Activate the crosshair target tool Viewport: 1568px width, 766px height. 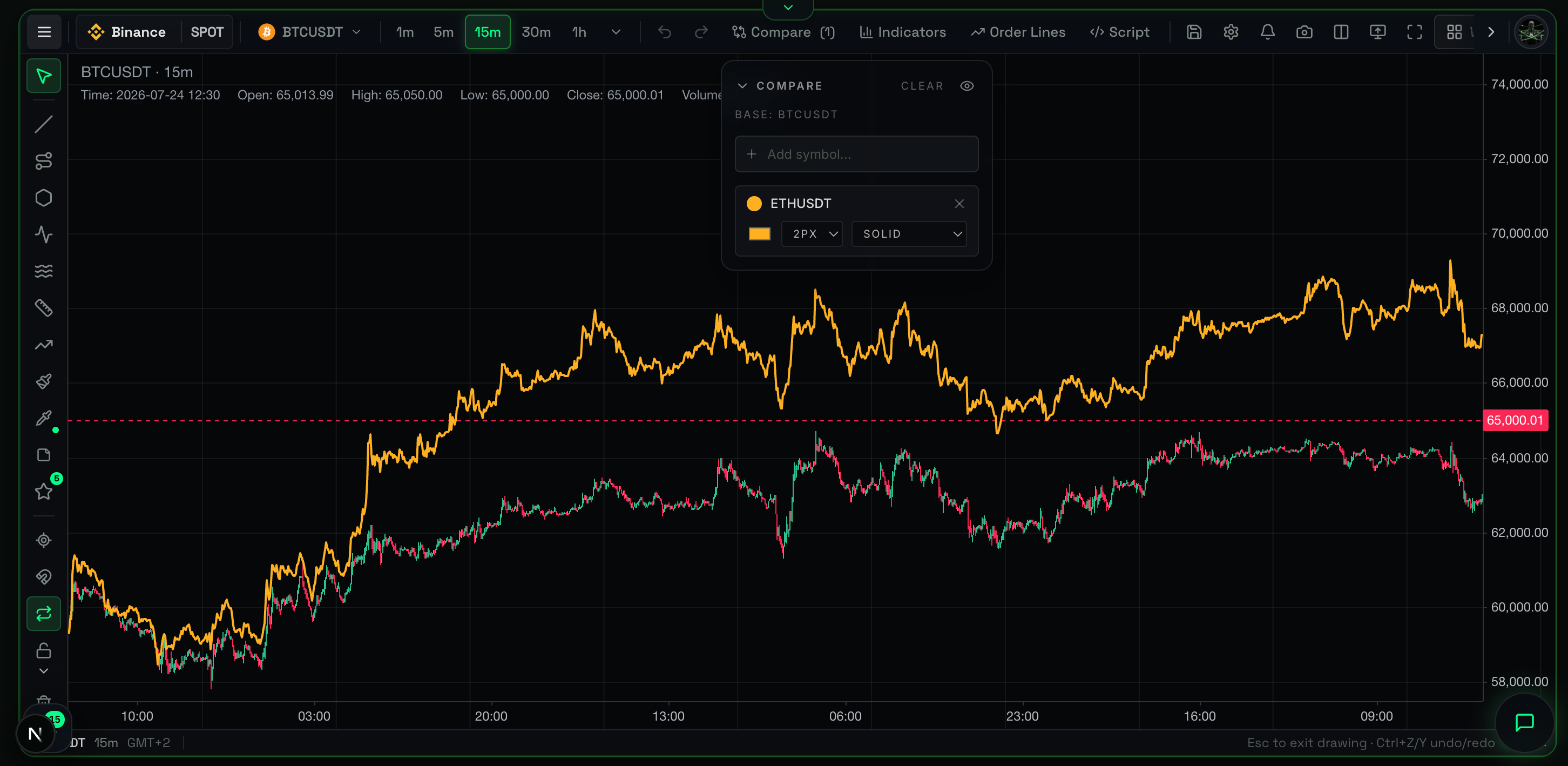point(44,540)
